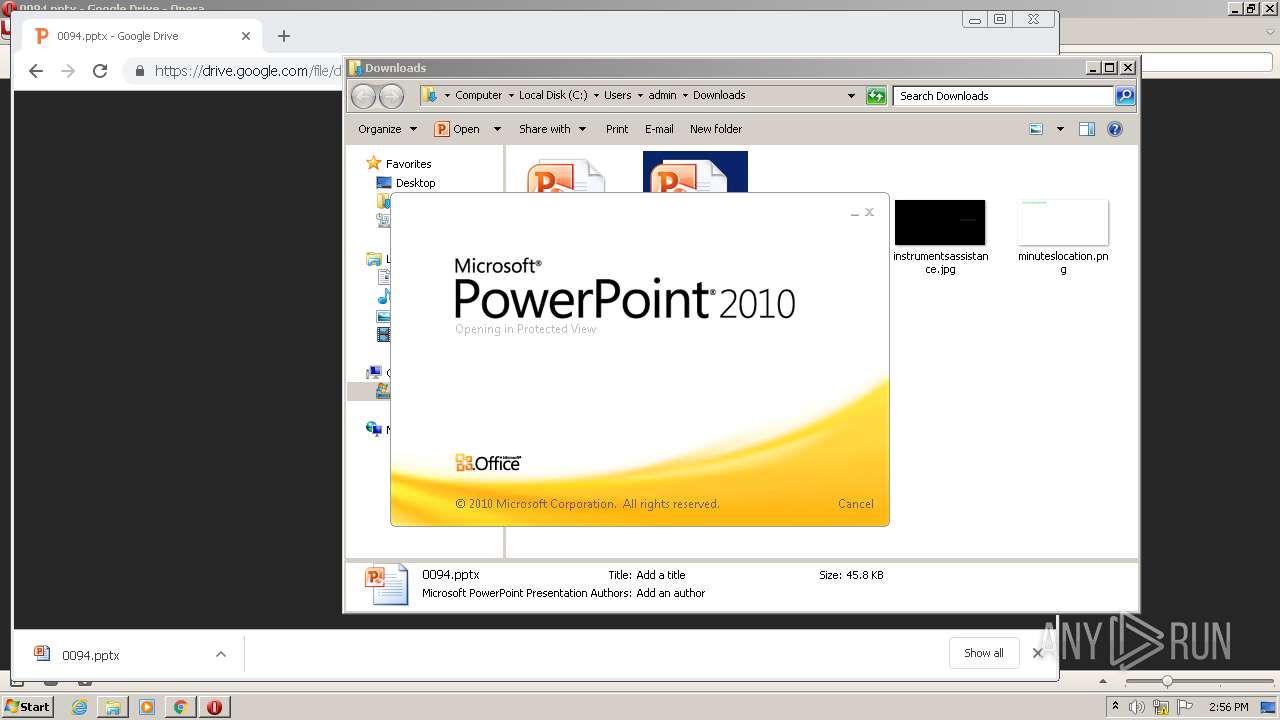Click the change view icon in Explorer
Image resolution: width=1280 pixels, height=720 pixels.
coord(1036,129)
